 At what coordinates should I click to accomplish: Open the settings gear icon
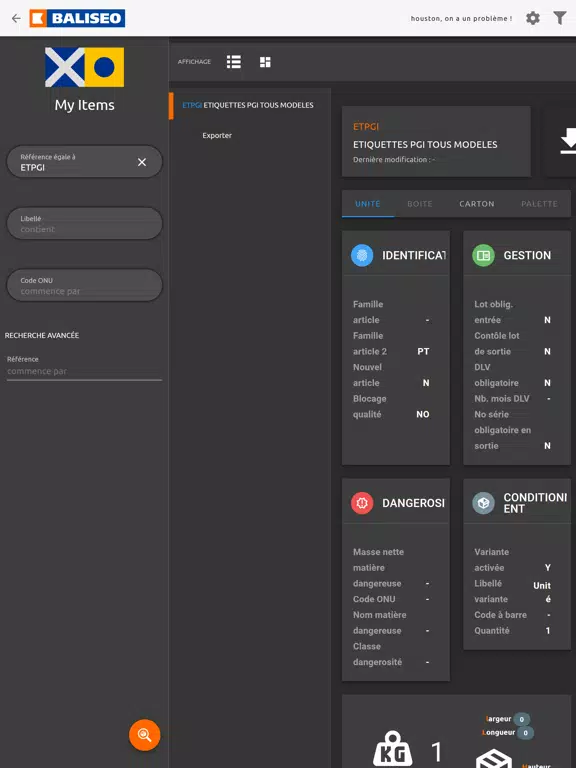pos(533,18)
